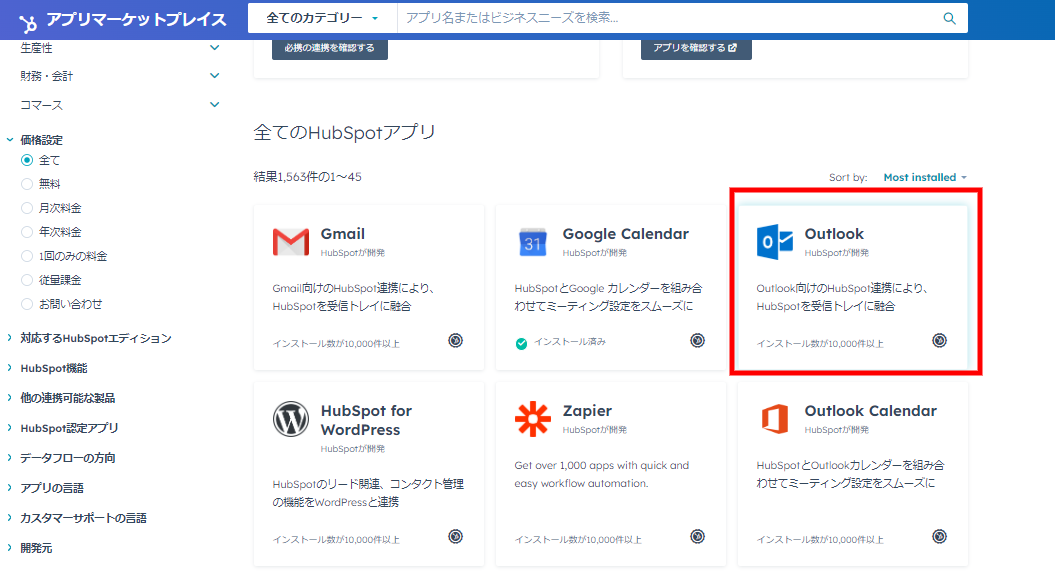Click インストール済み status on Google Calendar
The height and width of the screenshot is (572, 1055).
coord(570,342)
